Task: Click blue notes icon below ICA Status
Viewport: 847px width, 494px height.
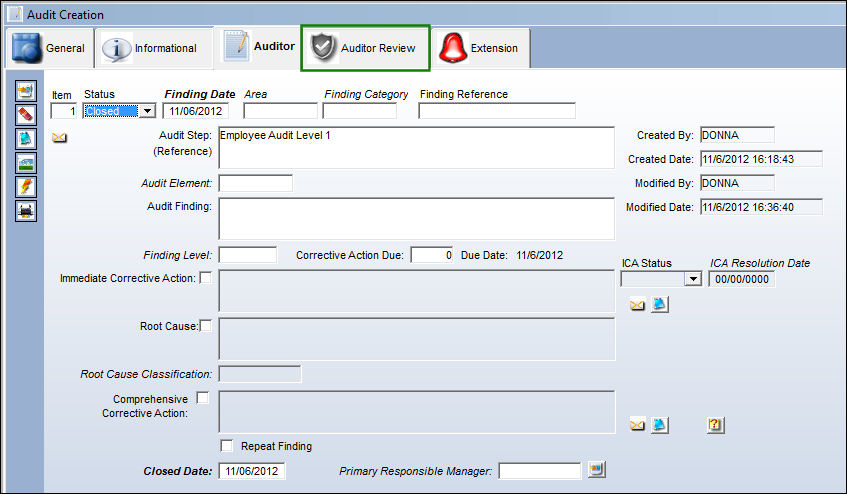Action: [x=660, y=304]
